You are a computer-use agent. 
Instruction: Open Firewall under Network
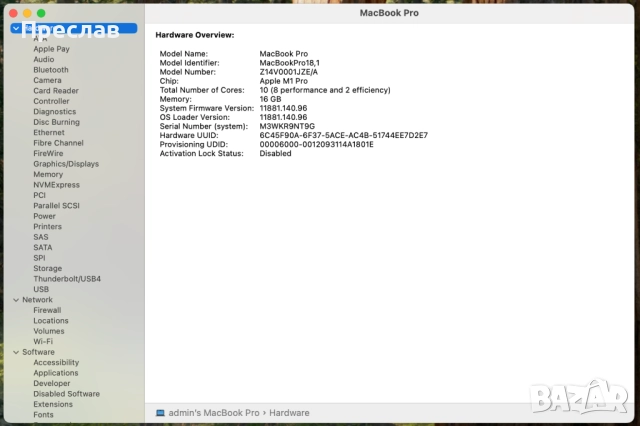click(47, 311)
